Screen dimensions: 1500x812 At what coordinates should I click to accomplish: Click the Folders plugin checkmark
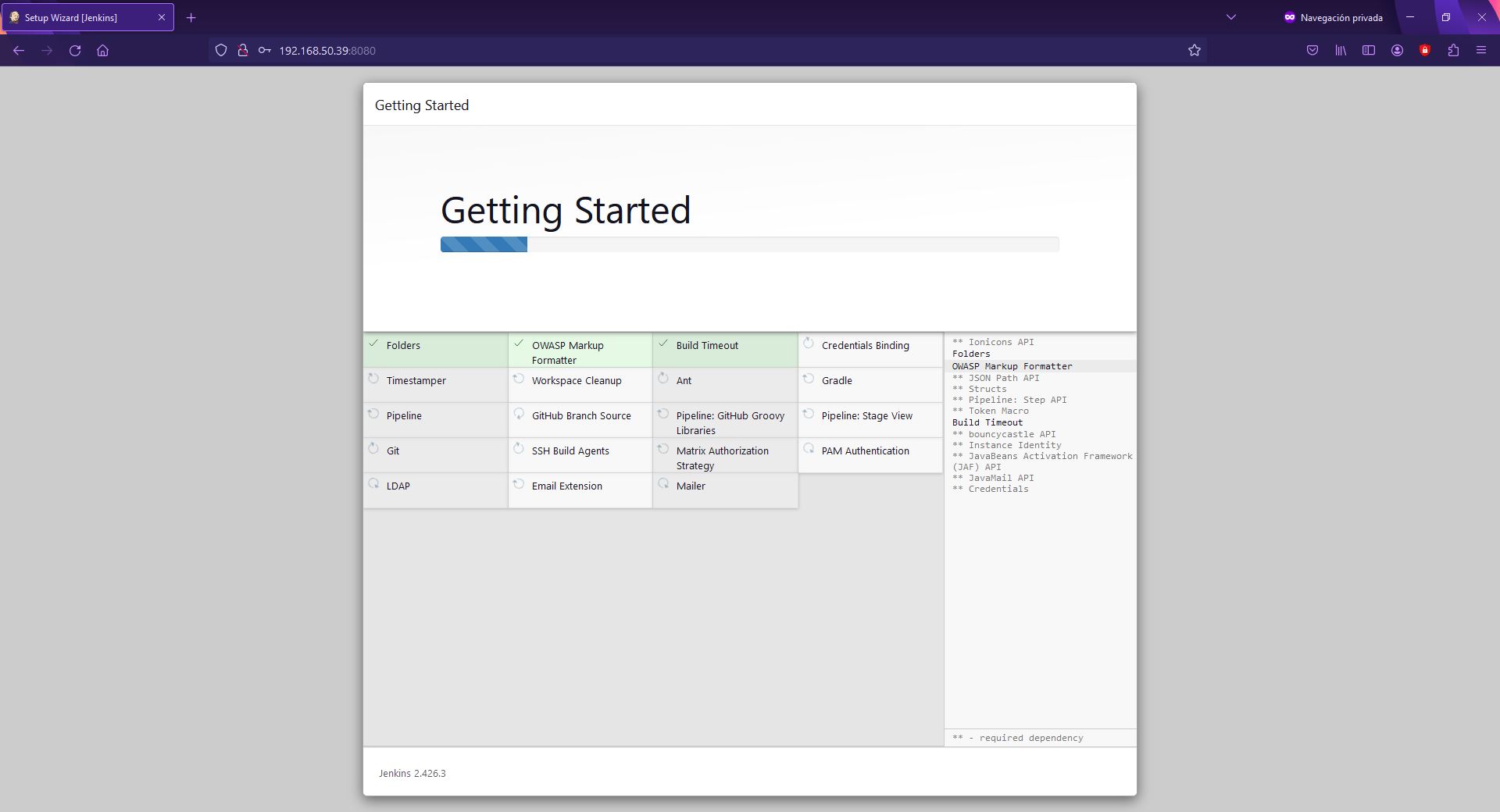click(373, 344)
